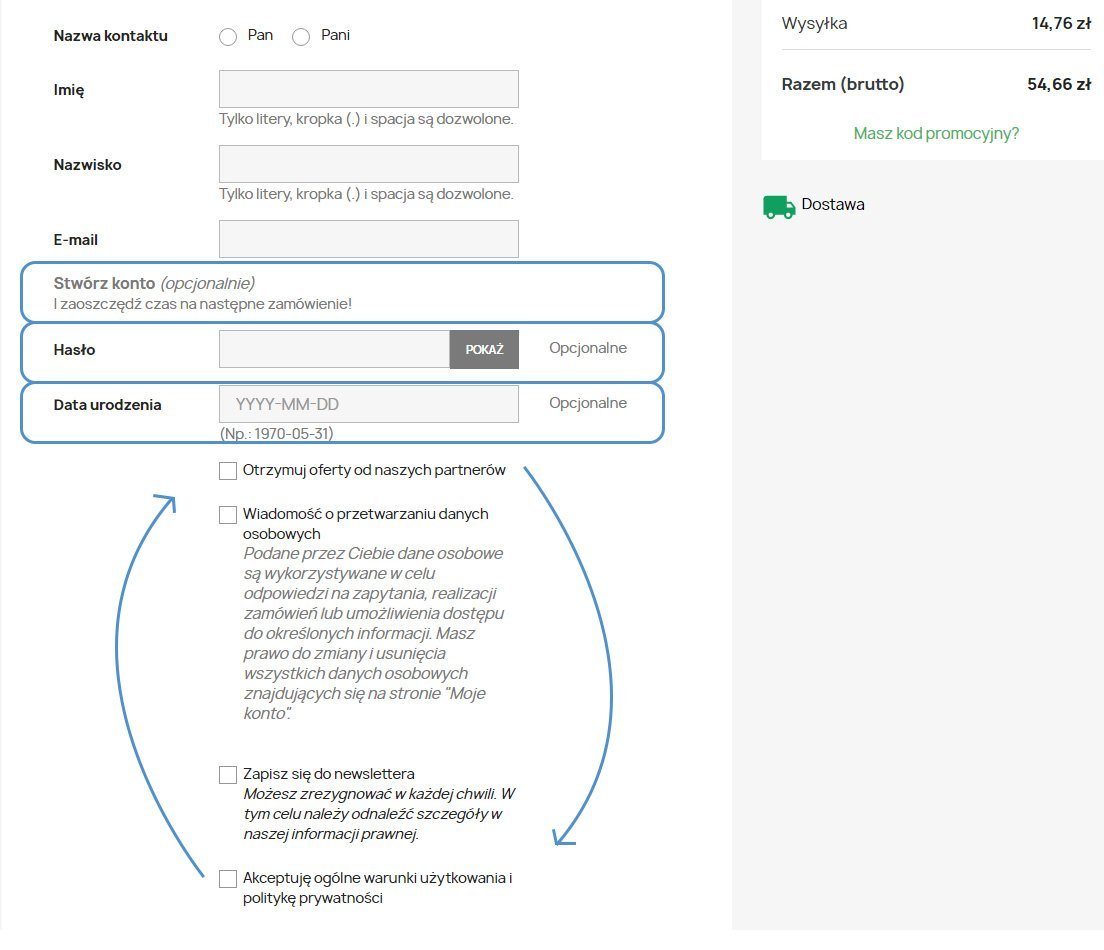Click into the E-mail input field
Screen dimensions: 1104x950
point(368,239)
